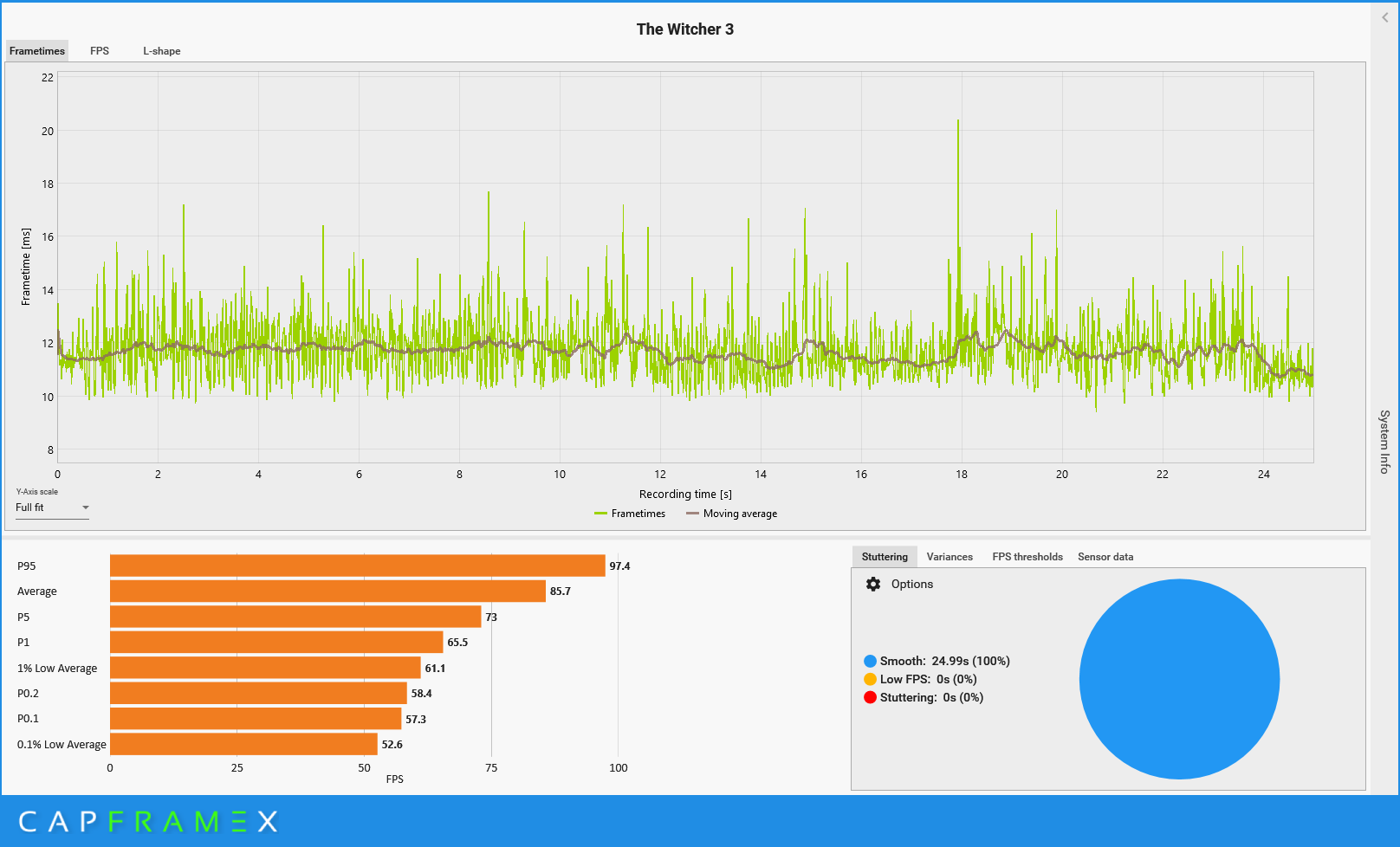This screenshot has height=847, width=1400.
Task: Click the Options label in Stuttering panel
Action: point(912,585)
